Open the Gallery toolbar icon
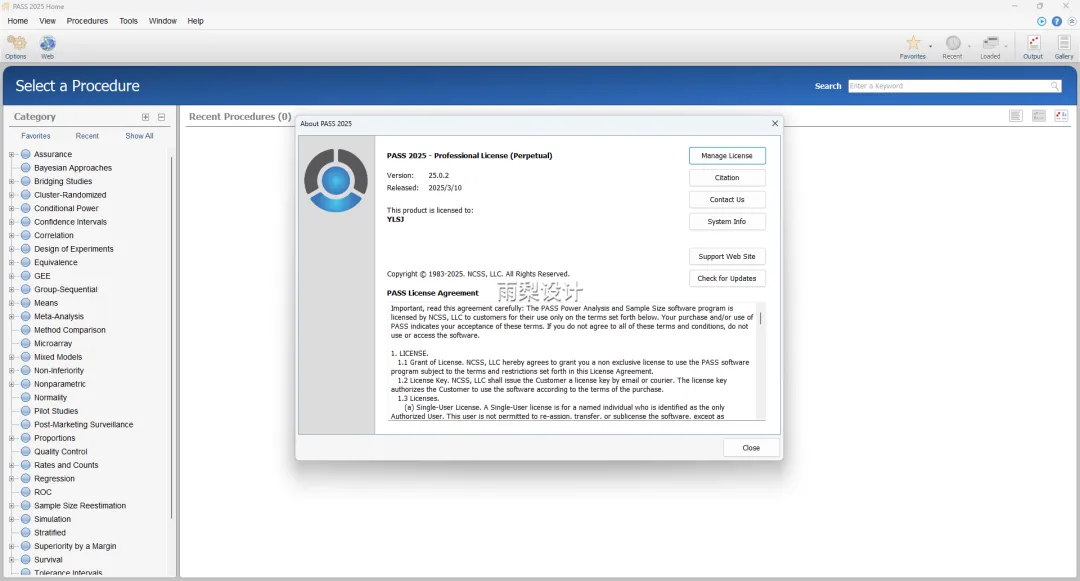 [1063, 47]
